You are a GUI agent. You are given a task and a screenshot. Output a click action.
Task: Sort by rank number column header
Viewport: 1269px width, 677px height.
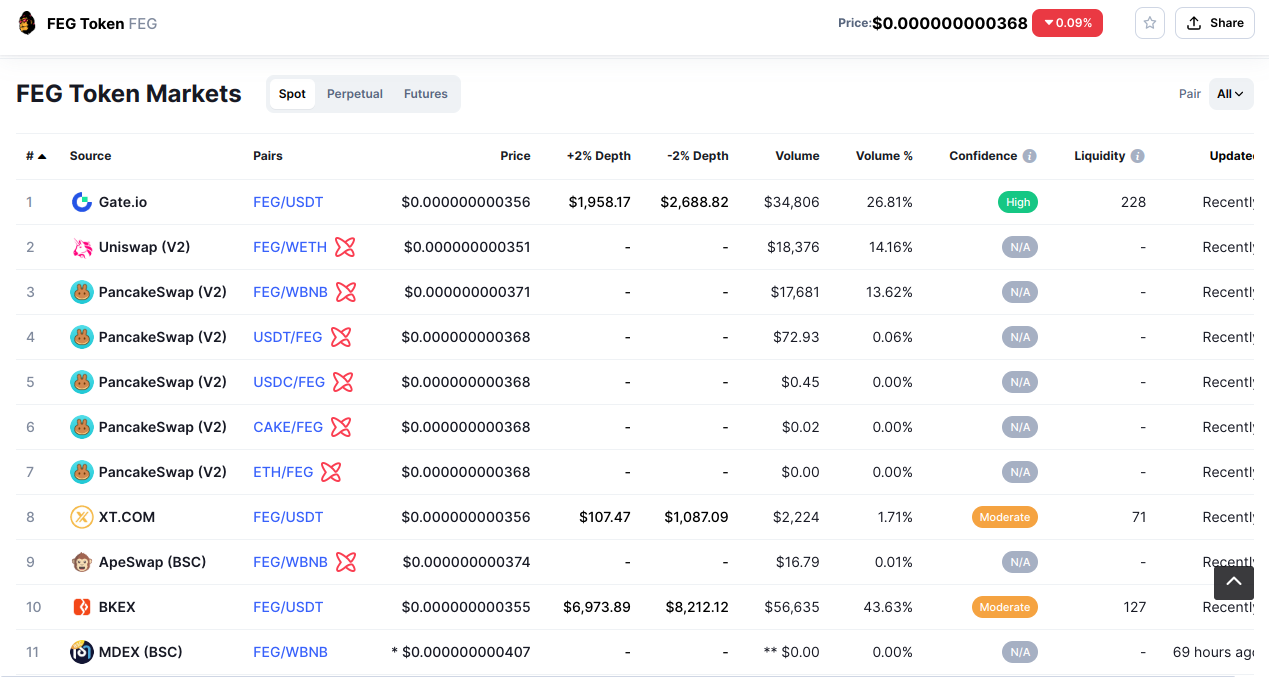(x=36, y=156)
